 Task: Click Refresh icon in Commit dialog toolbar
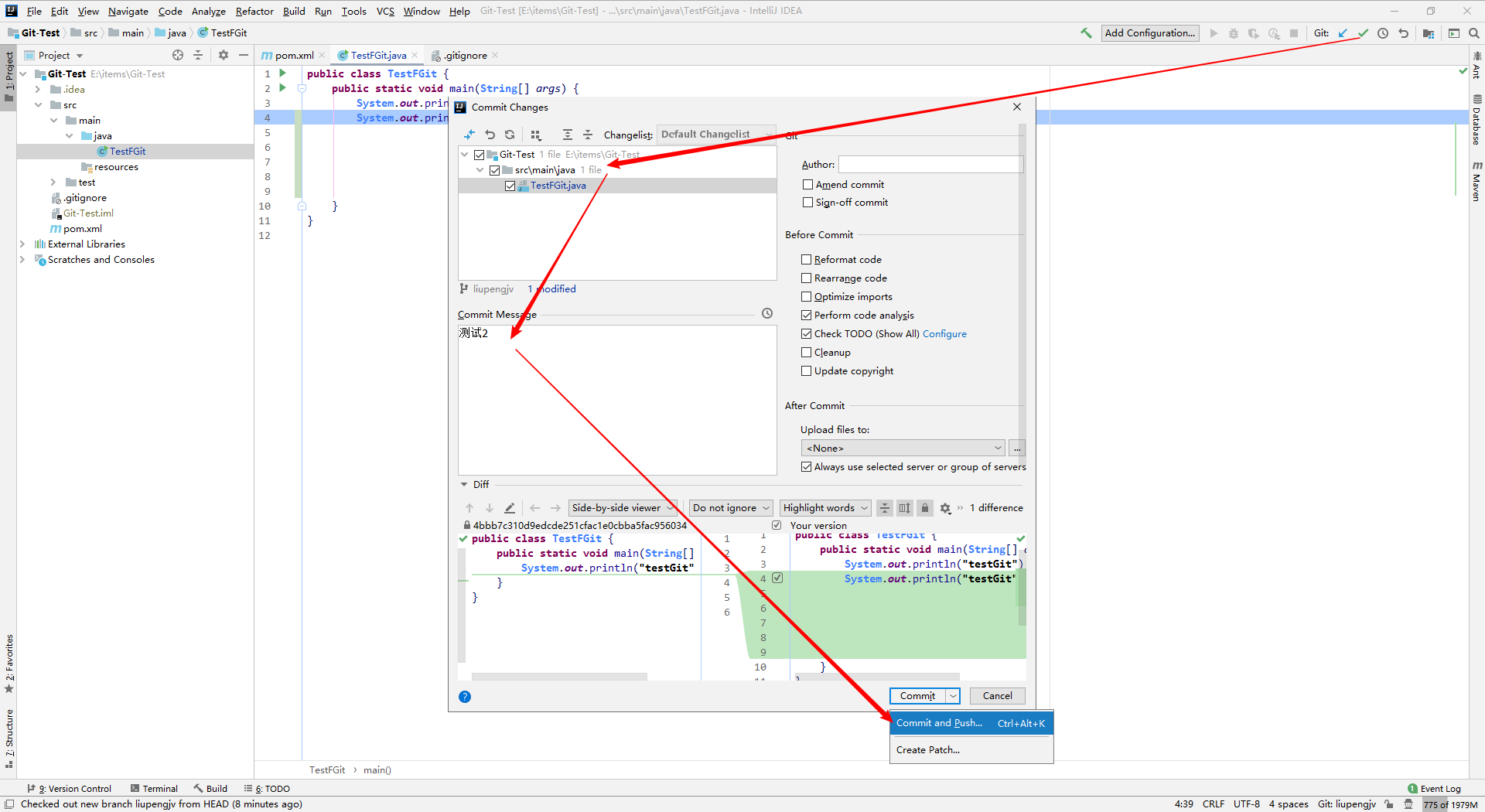point(510,135)
